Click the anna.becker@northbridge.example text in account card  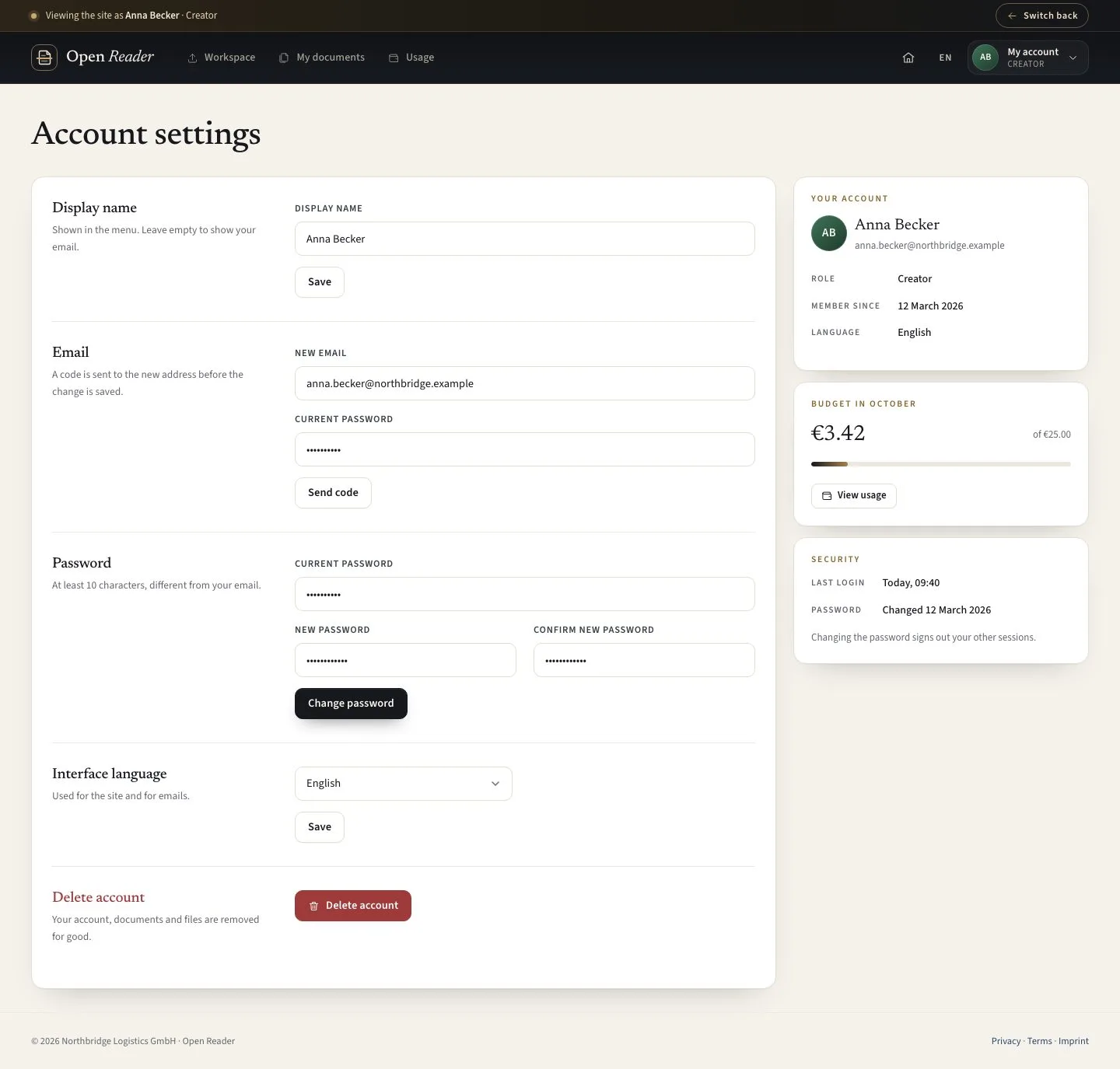pos(929,246)
